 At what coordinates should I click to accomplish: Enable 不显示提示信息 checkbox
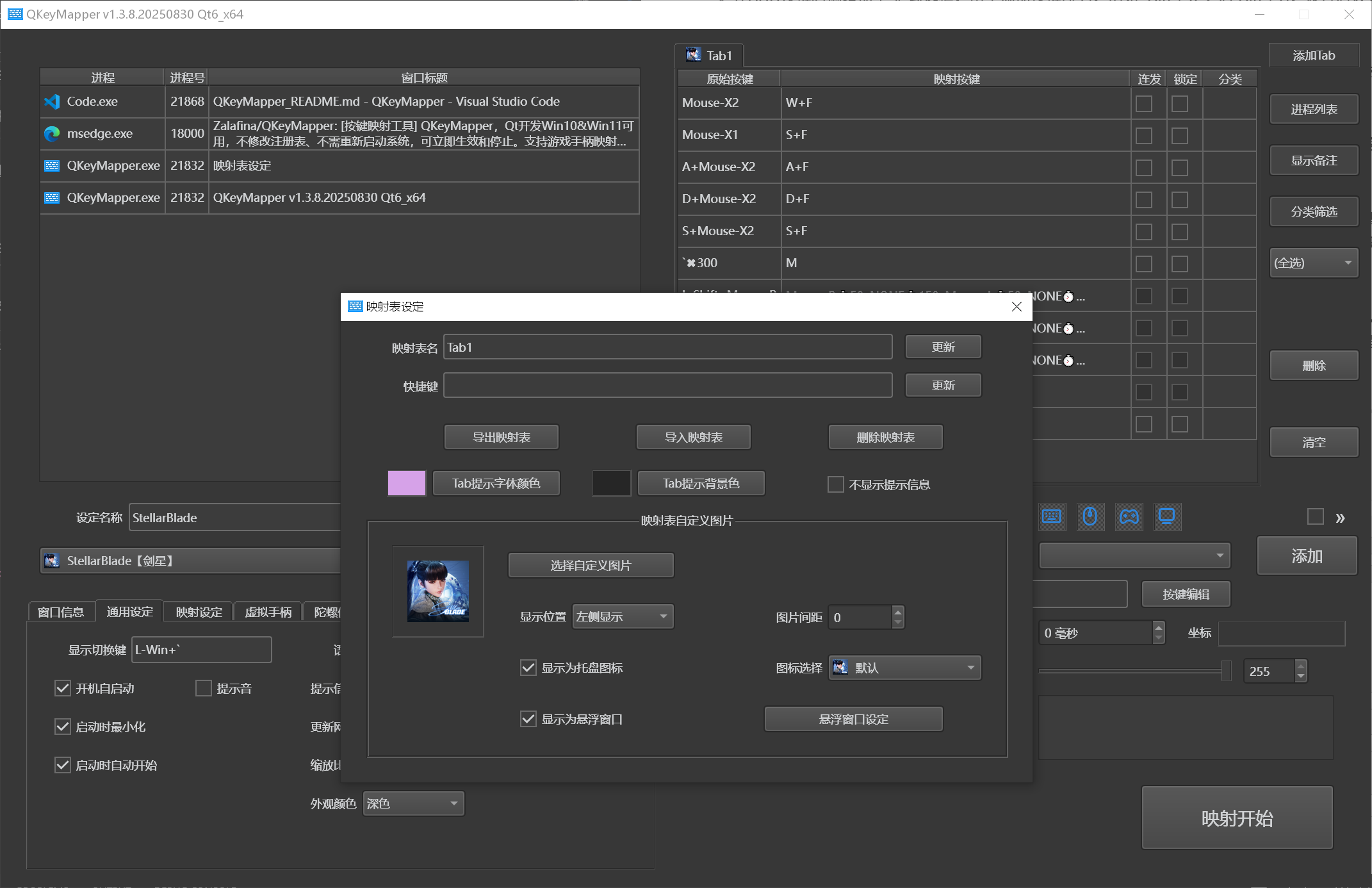point(835,484)
